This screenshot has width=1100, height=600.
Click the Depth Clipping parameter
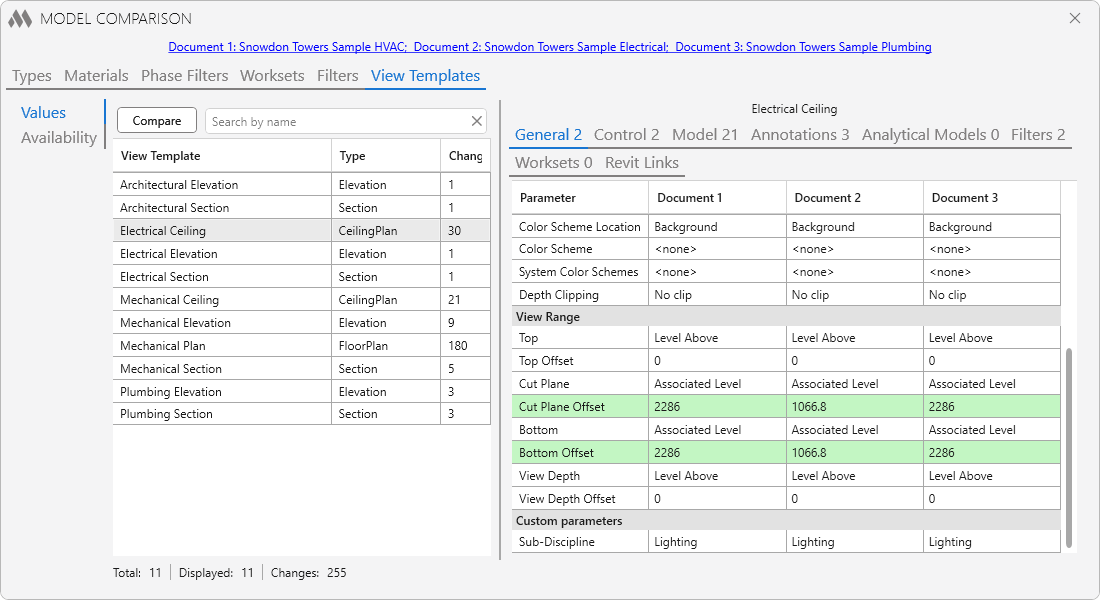pyautogui.click(x=579, y=295)
